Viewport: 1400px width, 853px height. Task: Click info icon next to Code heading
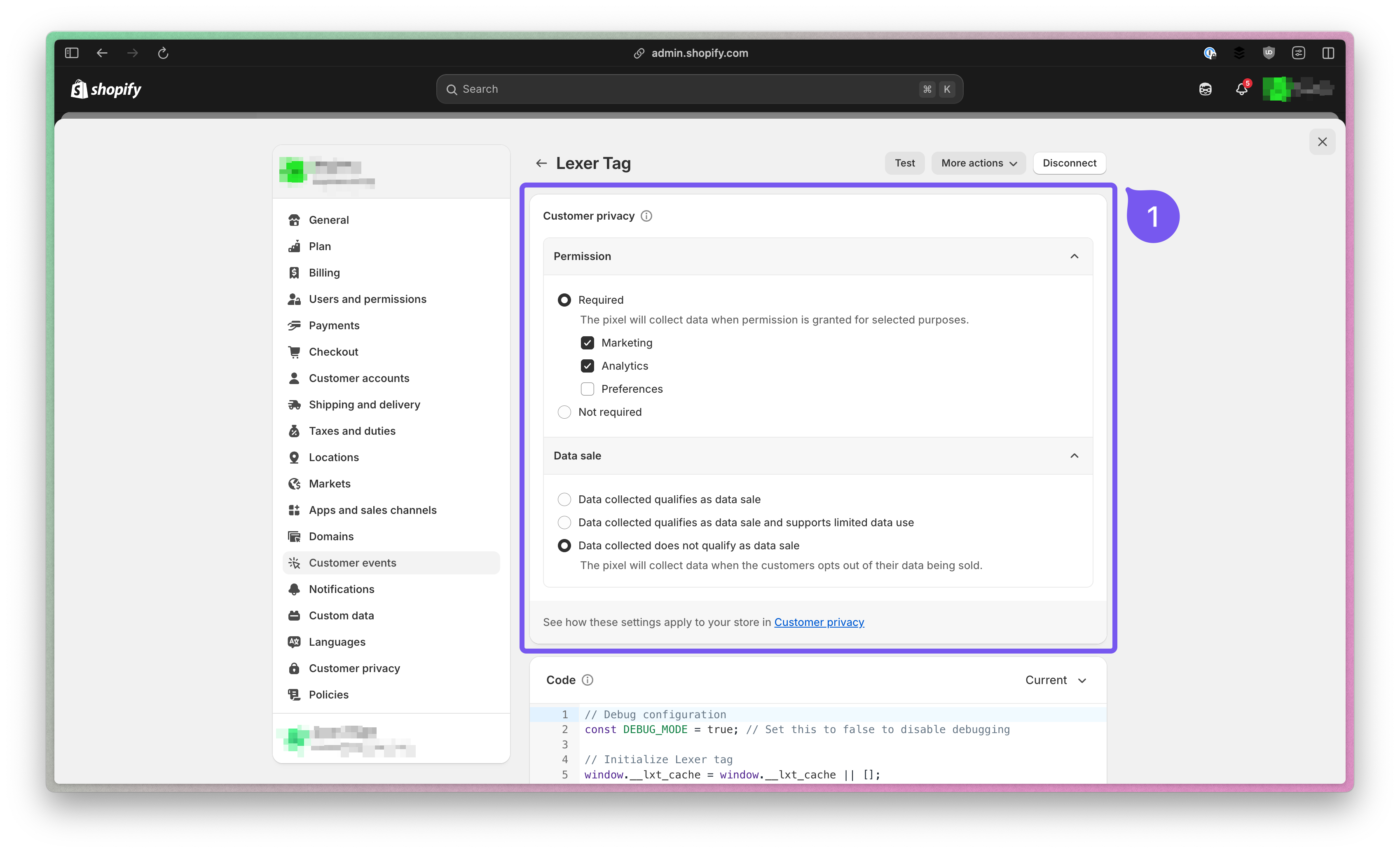(588, 680)
